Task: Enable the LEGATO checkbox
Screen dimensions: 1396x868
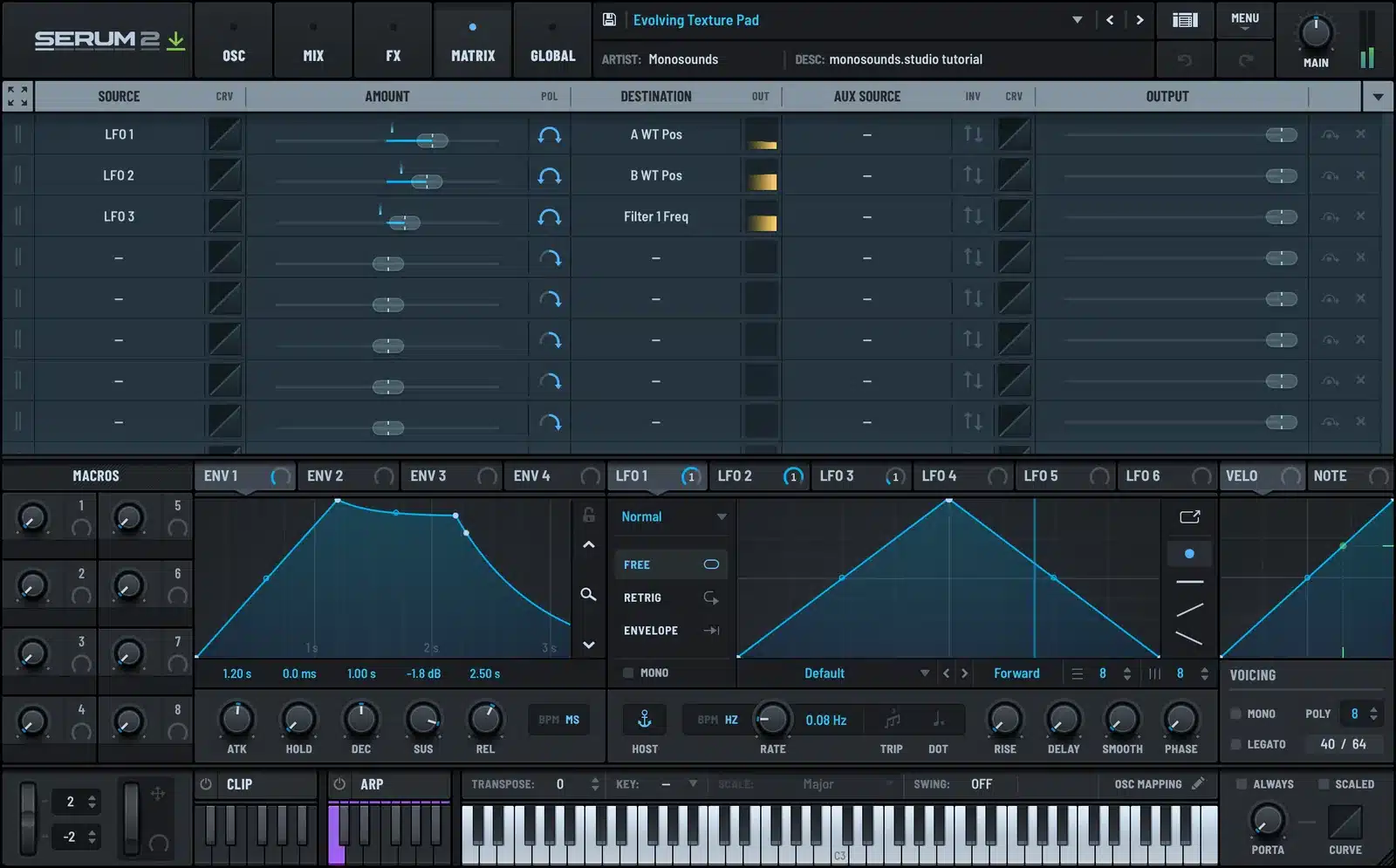Action: [1235, 744]
